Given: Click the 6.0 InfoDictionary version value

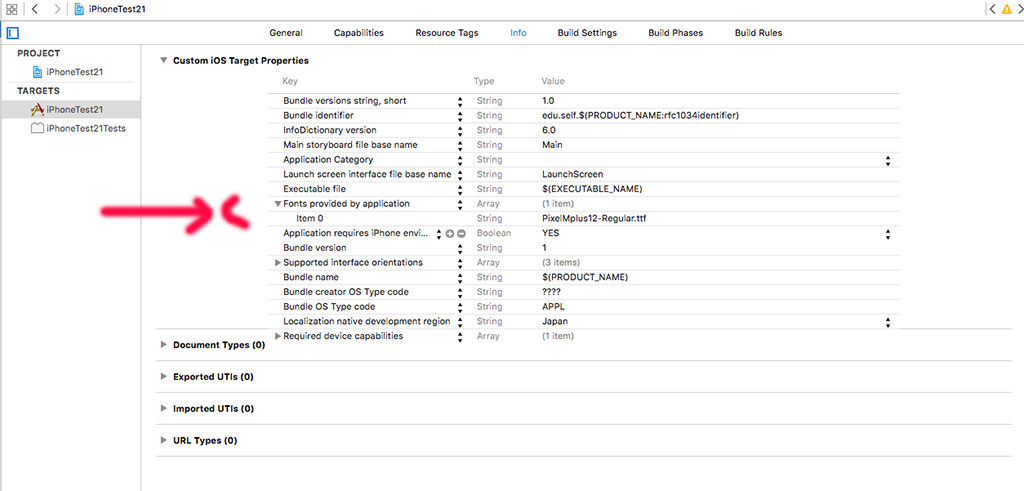Looking at the screenshot, I should (549, 131).
